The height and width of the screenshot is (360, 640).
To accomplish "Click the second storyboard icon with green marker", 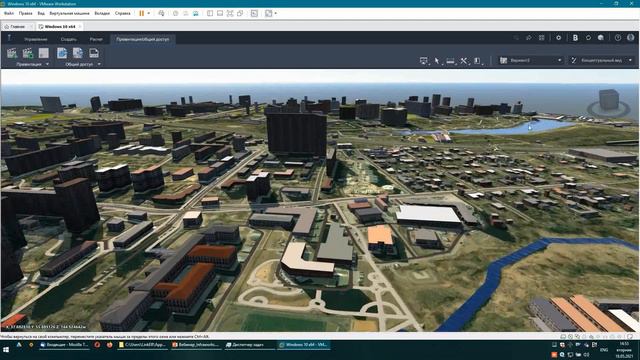I will point(28,53).
